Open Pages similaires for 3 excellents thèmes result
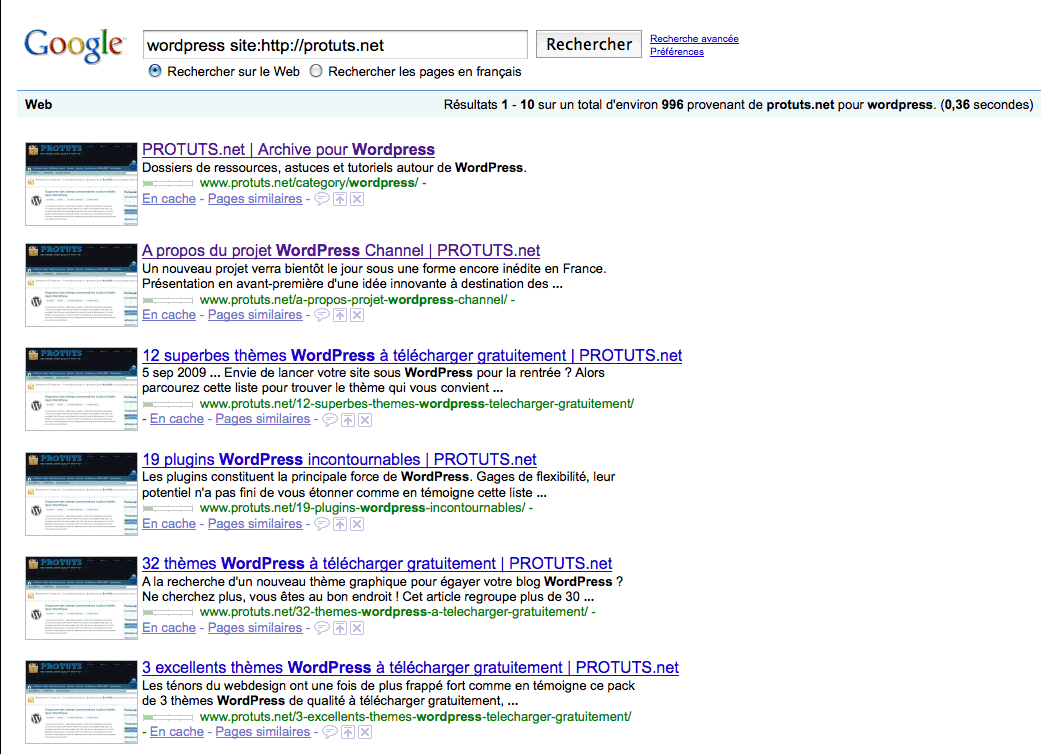Screen dimensions: 1042x754 click(262, 731)
